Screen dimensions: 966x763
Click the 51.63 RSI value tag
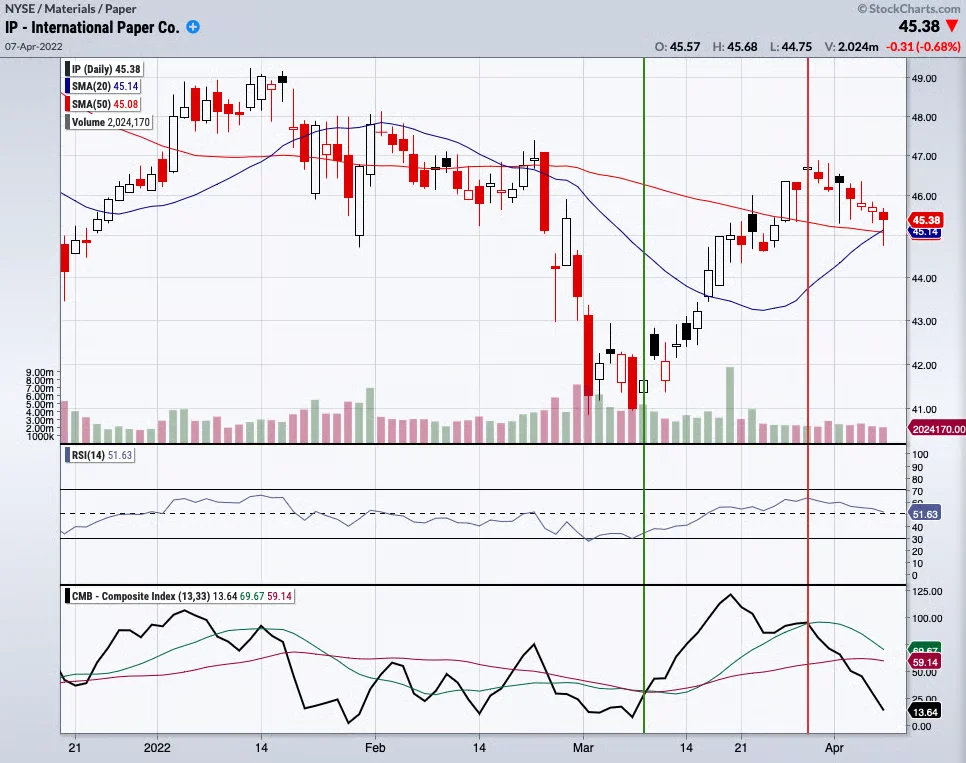(x=925, y=514)
